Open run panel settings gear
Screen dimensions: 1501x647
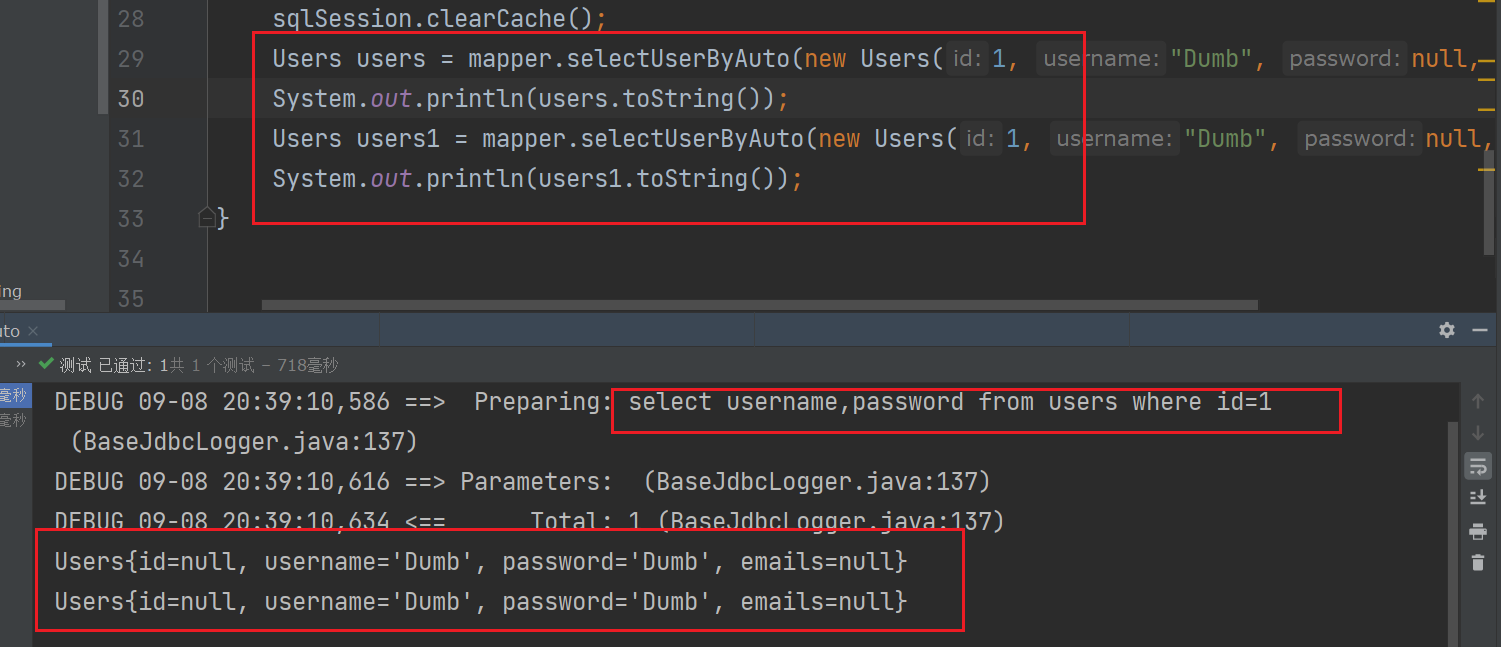coord(1446,330)
